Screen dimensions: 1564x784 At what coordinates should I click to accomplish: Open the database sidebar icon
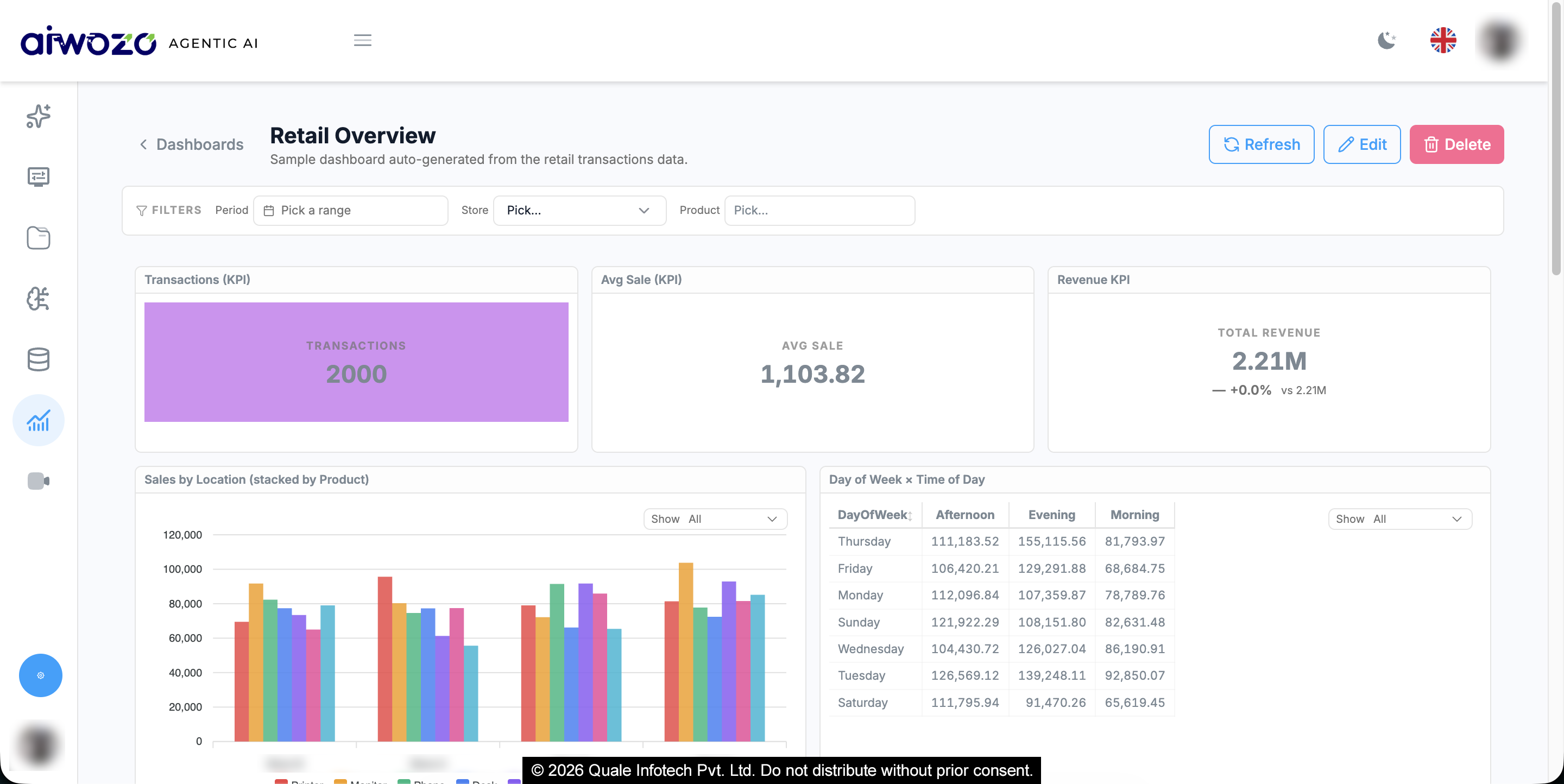38,359
